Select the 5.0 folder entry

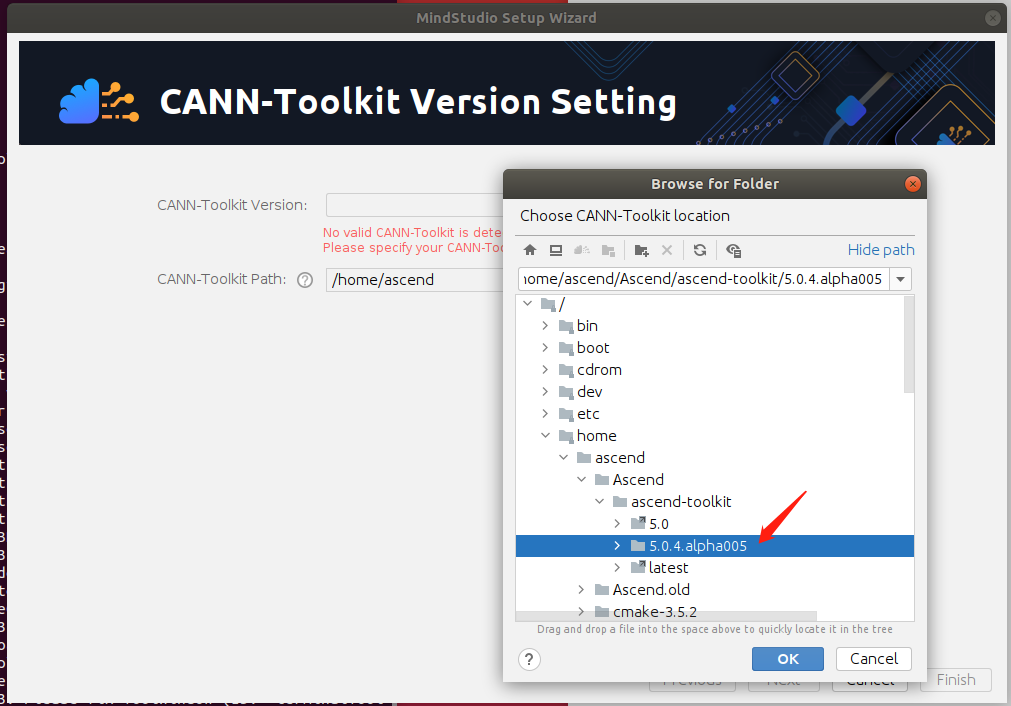(x=714, y=523)
